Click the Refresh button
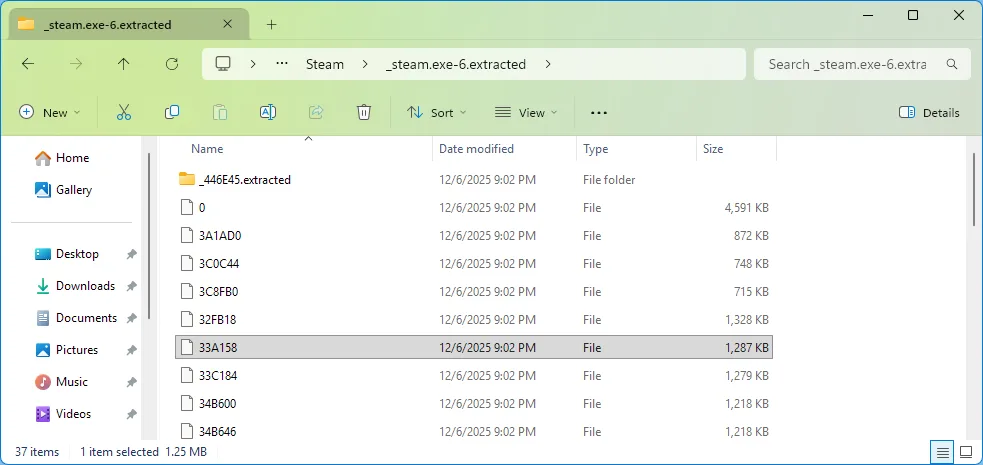 point(172,64)
